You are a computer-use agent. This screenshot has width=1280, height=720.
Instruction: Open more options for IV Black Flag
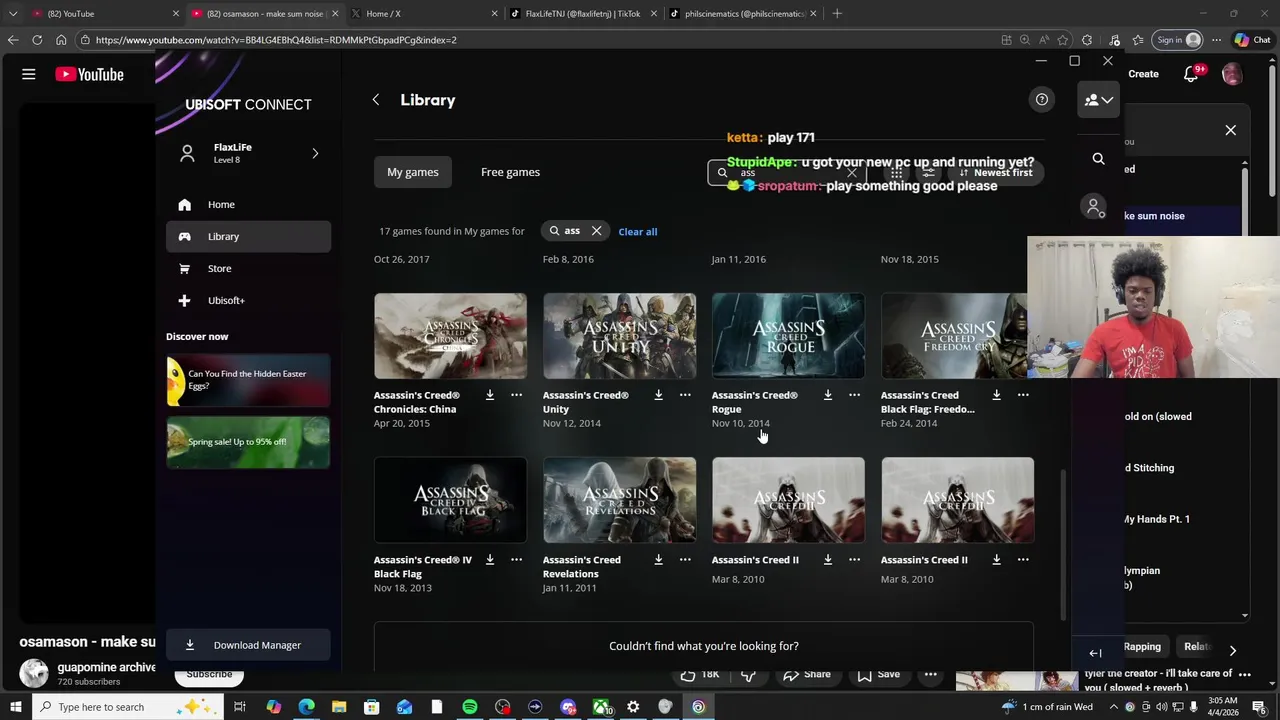(x=517, y=560)
